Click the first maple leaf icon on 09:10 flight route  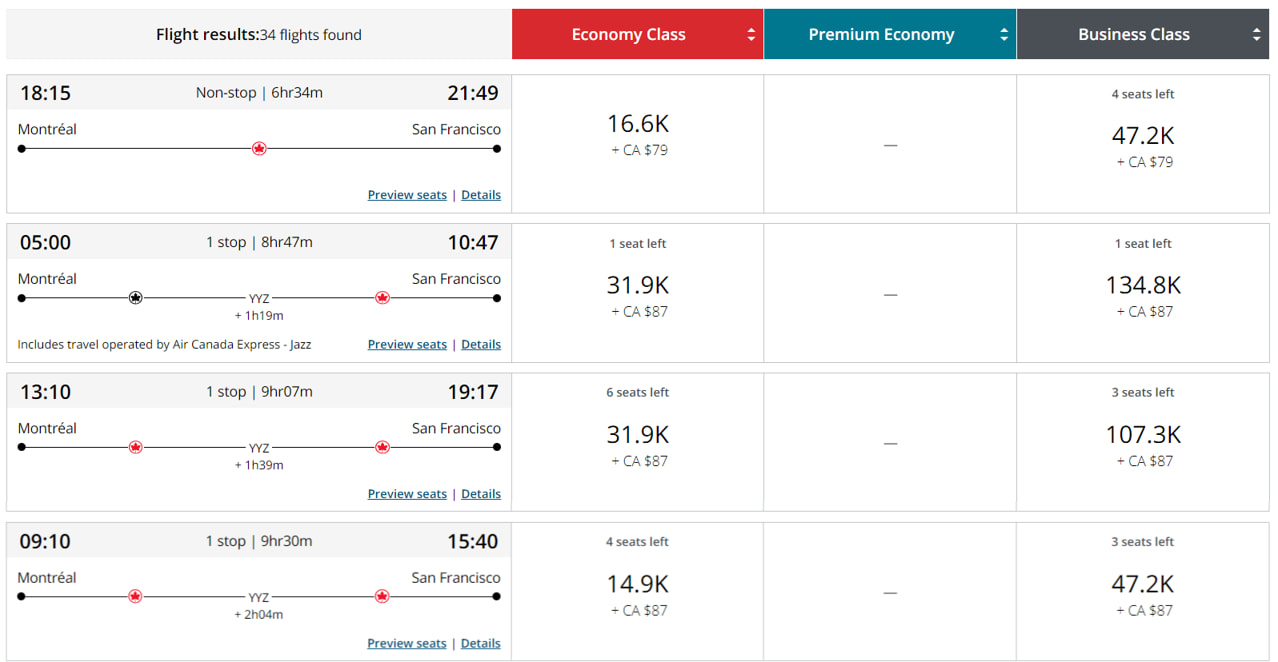135,596
